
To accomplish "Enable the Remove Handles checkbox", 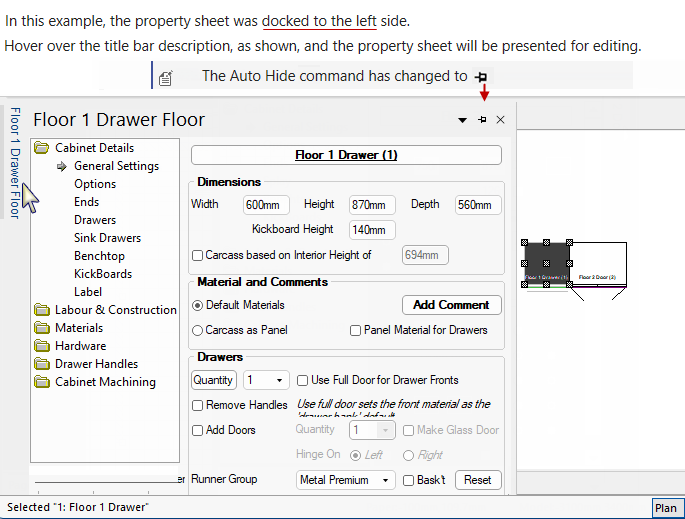I will (x=198, y=406).
